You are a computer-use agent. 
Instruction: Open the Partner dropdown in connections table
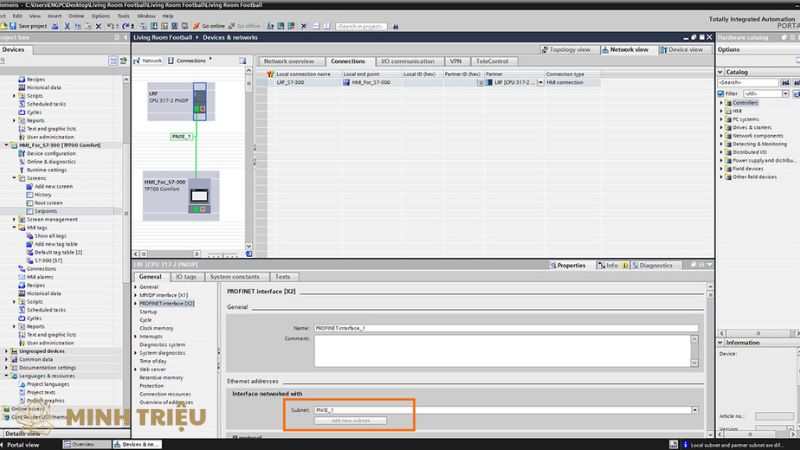click(x=540, y=82)
